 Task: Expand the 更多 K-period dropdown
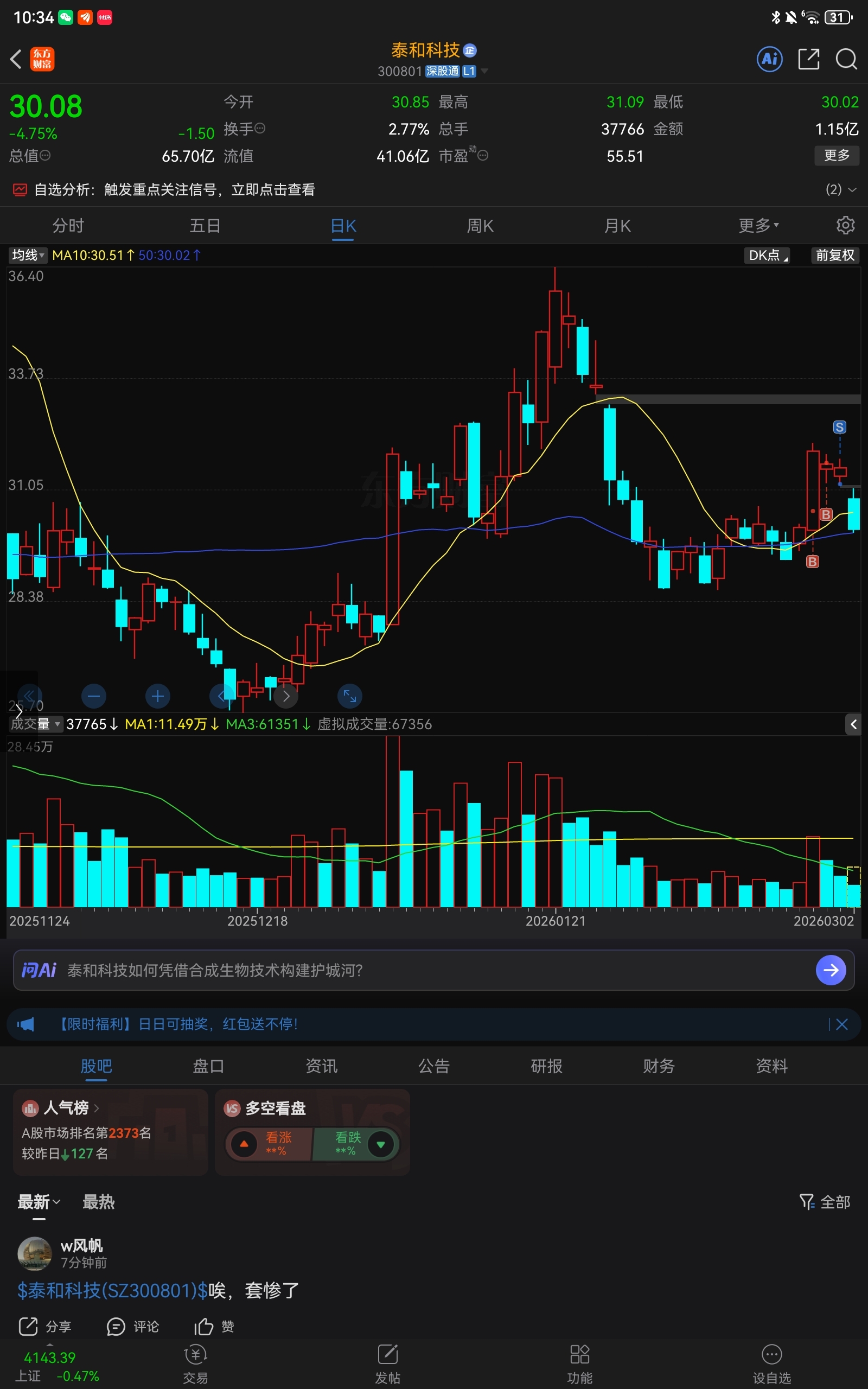[758, 226]
